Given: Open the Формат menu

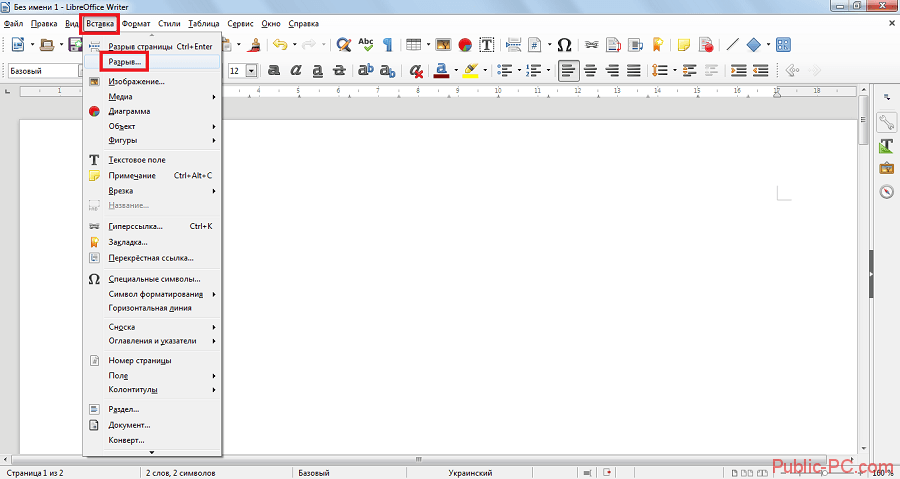Looking at the screenshot, I should [x=135, y=22].
